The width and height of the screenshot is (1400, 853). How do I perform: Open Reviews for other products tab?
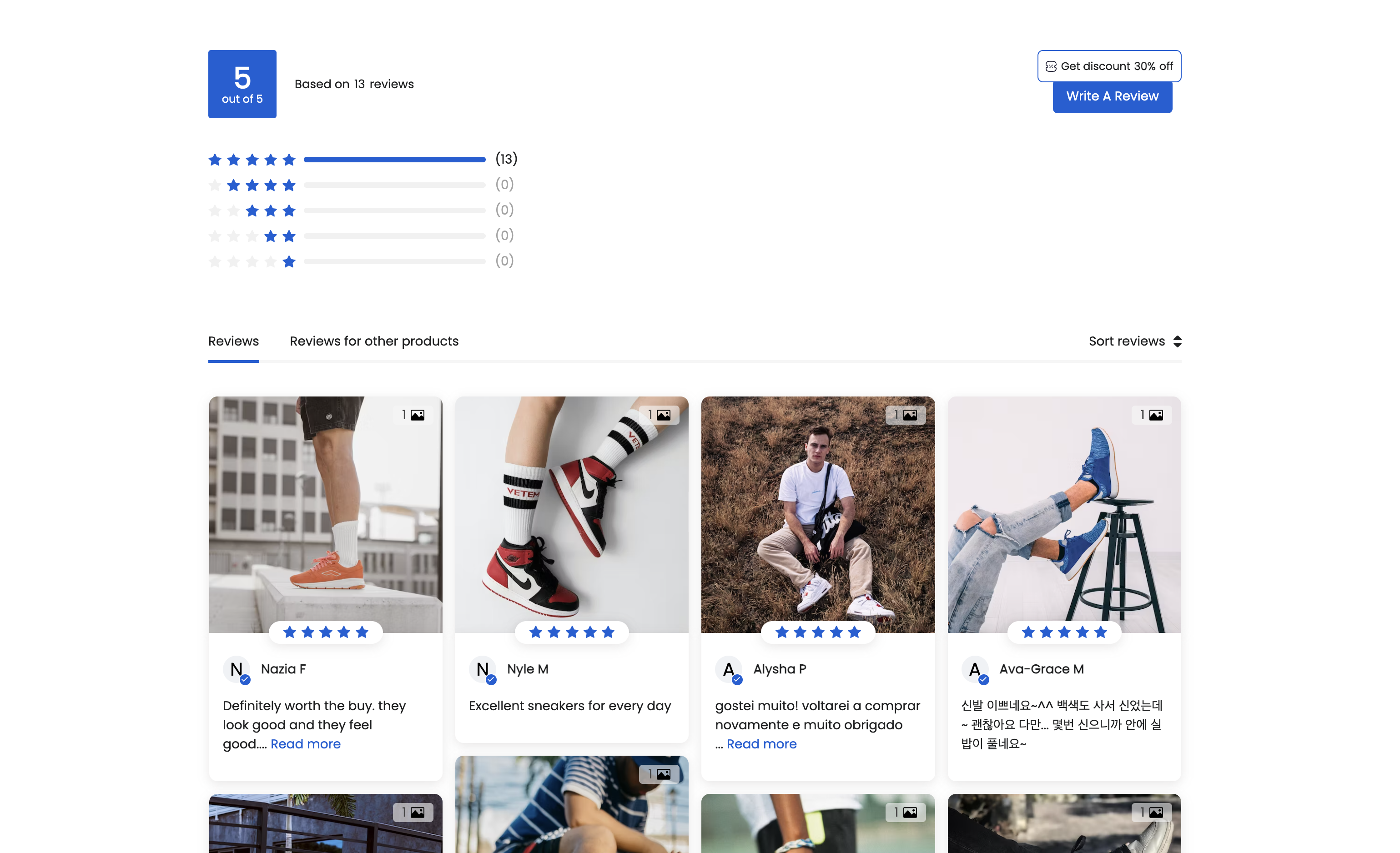pos(374,341)
